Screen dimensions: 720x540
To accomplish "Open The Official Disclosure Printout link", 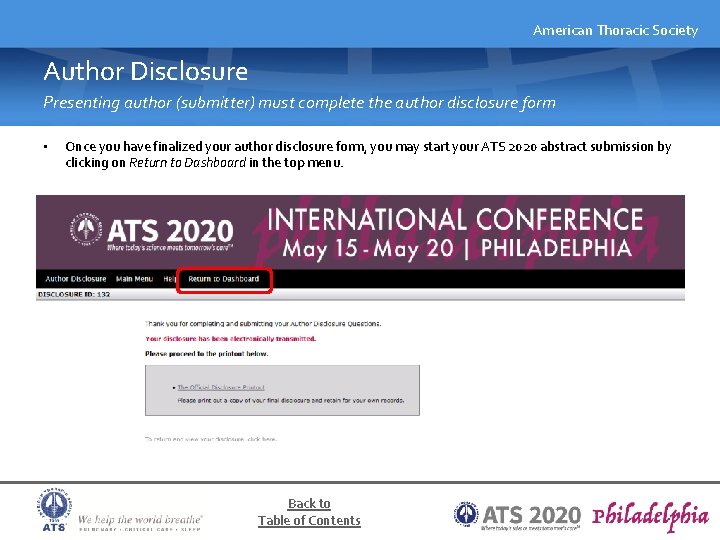I will (x=221, y=387).
